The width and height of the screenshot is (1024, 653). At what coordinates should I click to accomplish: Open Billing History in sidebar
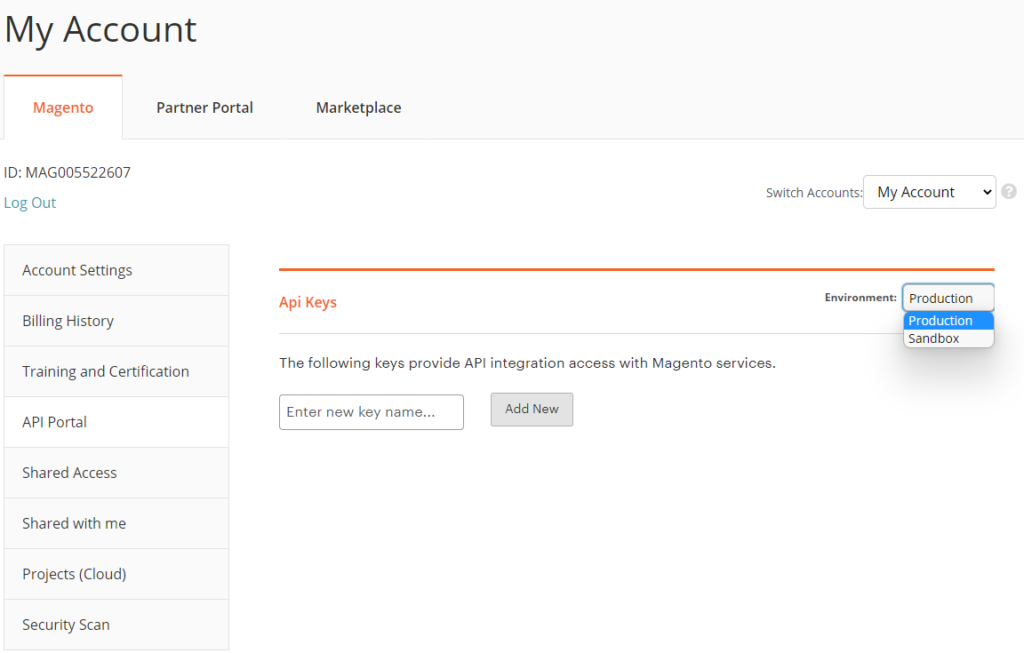pyautogui.click(x=116, y=321)
